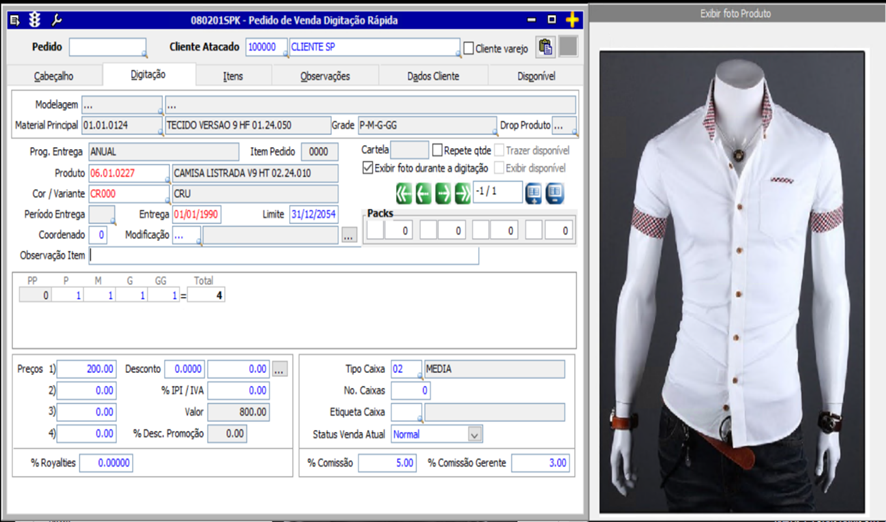Click the ellipsis button next to Modificação

[x=349, y=236]
